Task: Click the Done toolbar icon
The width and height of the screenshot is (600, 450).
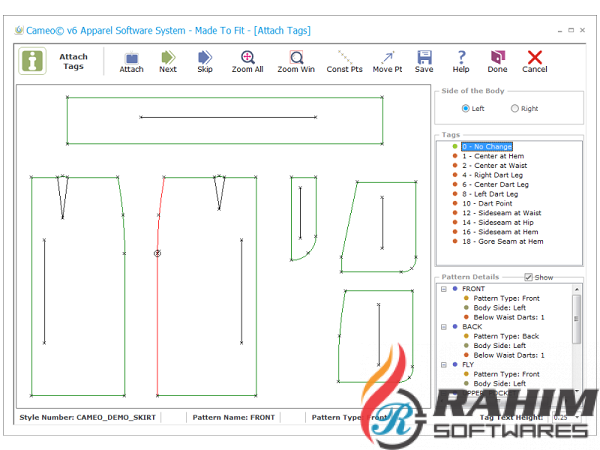Action: 497,62
